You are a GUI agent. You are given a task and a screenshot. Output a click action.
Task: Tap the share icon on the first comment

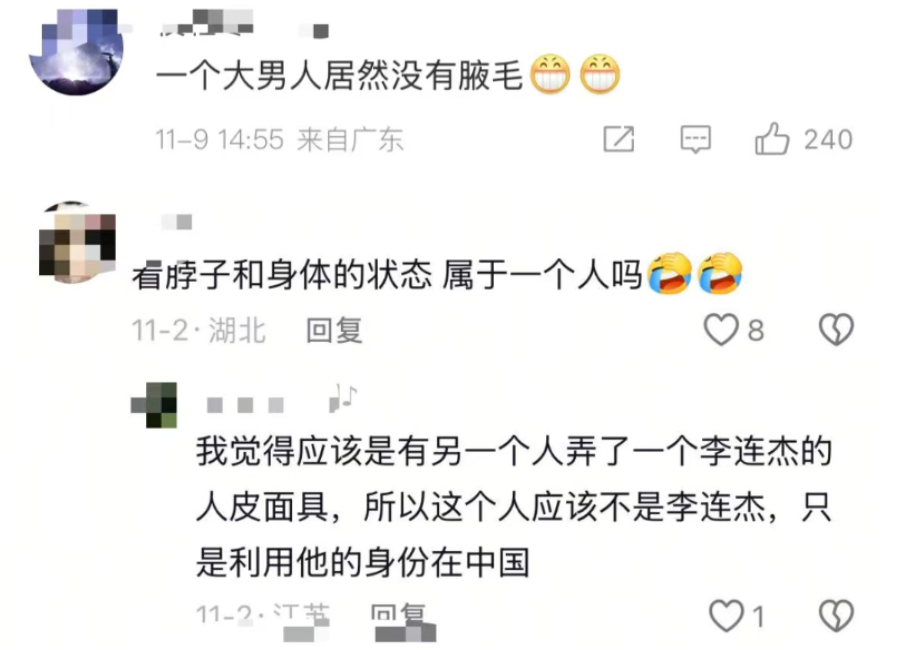(x=619, y=139)
